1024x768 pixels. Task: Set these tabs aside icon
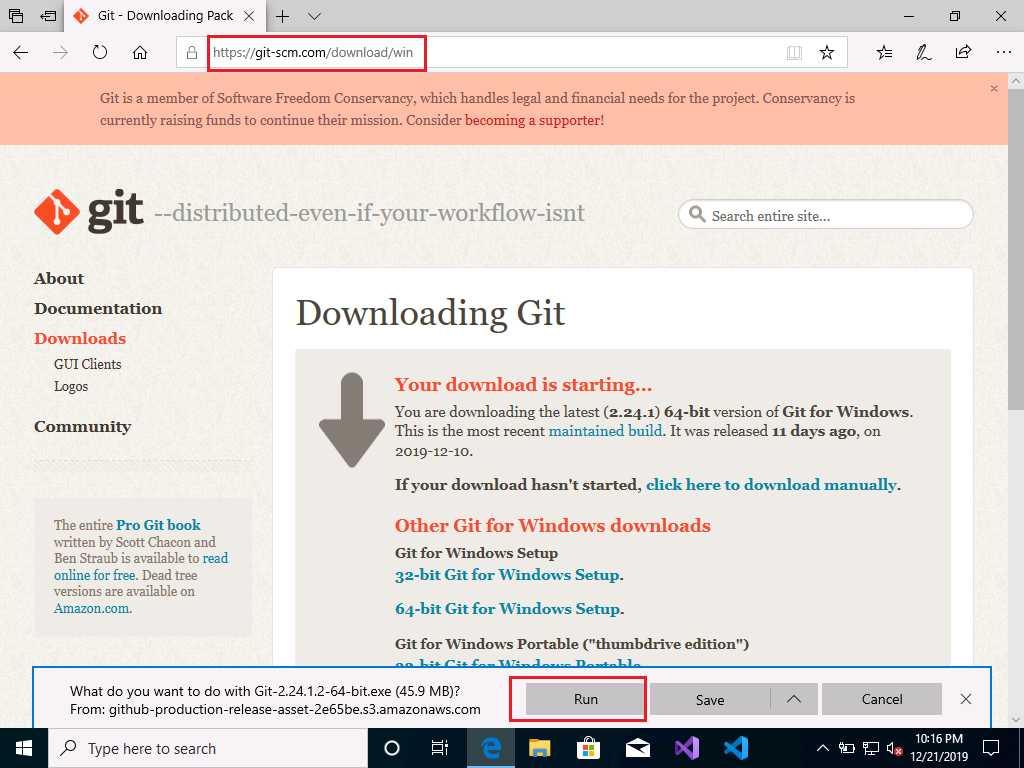point(48,16)
